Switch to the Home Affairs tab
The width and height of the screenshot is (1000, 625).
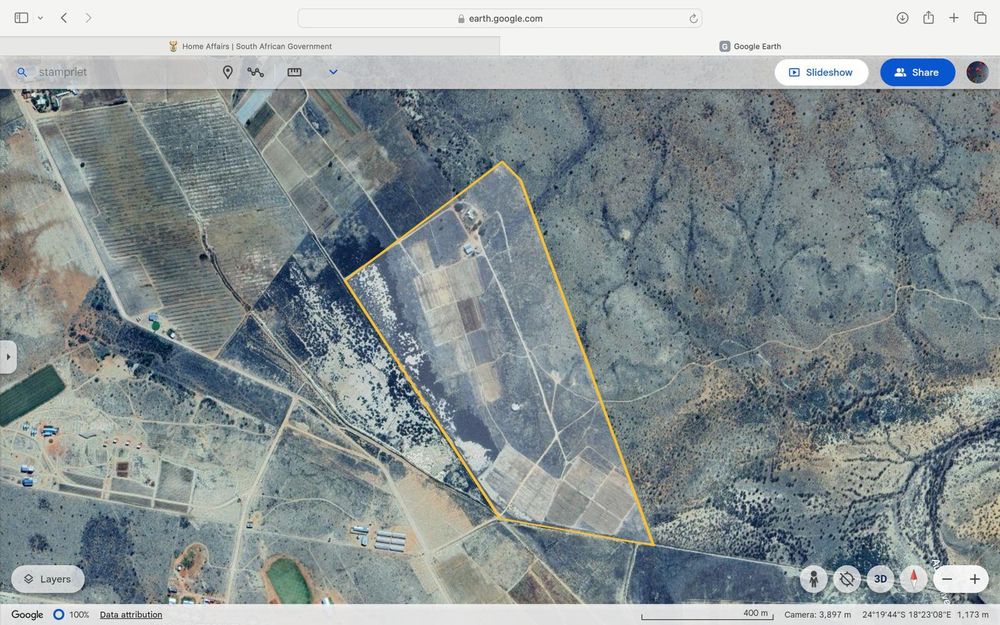(x=250, y=46)
